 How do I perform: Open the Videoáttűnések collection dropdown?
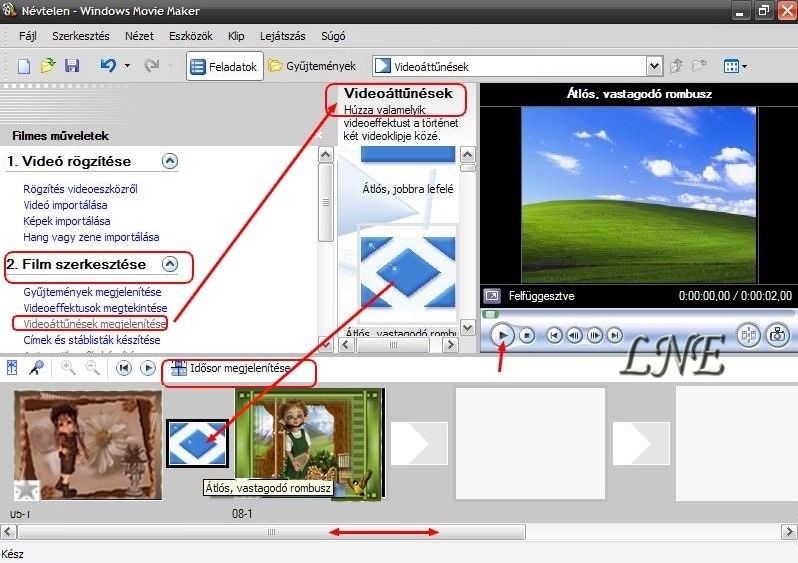coord(654,66)
